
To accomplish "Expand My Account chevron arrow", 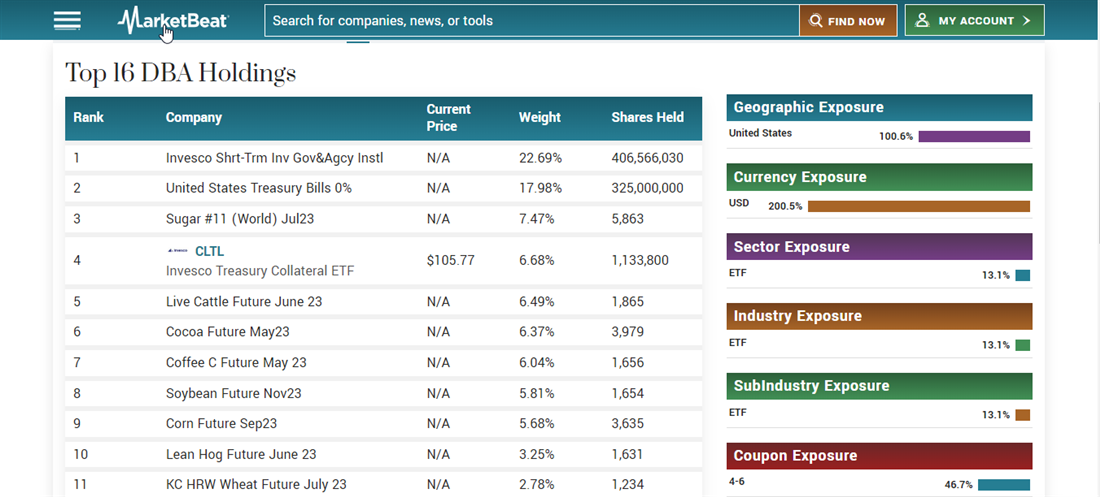I will point(1027,20).
